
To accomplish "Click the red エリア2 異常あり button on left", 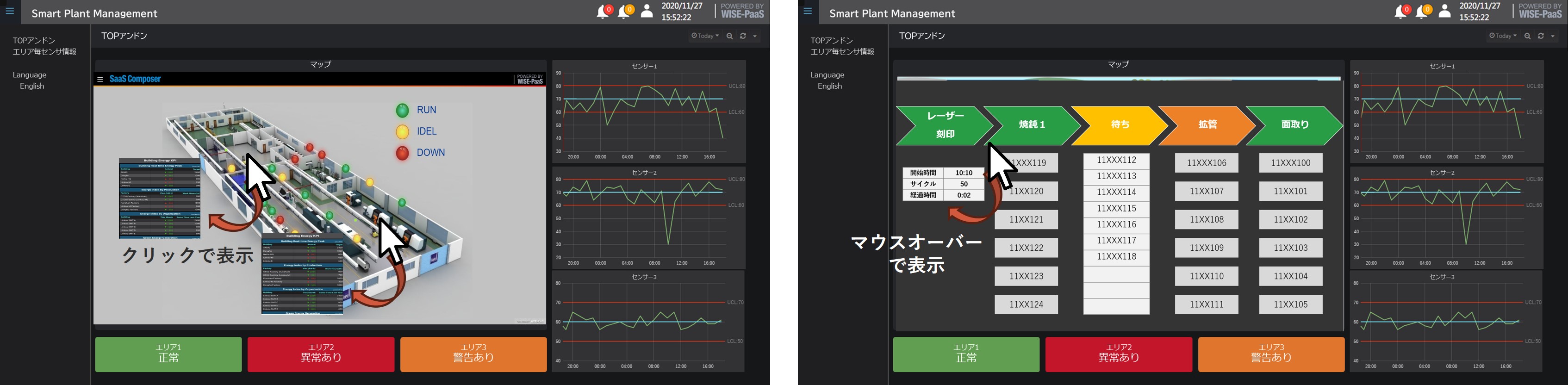I will coord(321,354).
